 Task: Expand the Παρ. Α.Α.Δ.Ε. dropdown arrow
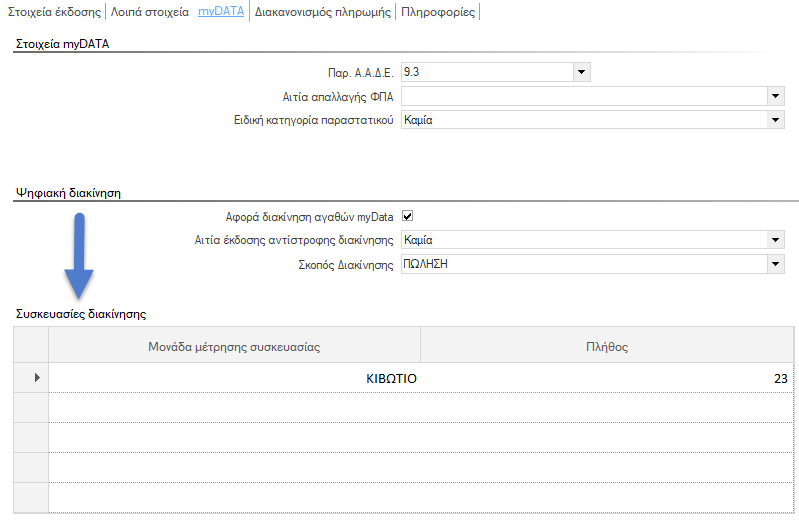tap(581, 72)
